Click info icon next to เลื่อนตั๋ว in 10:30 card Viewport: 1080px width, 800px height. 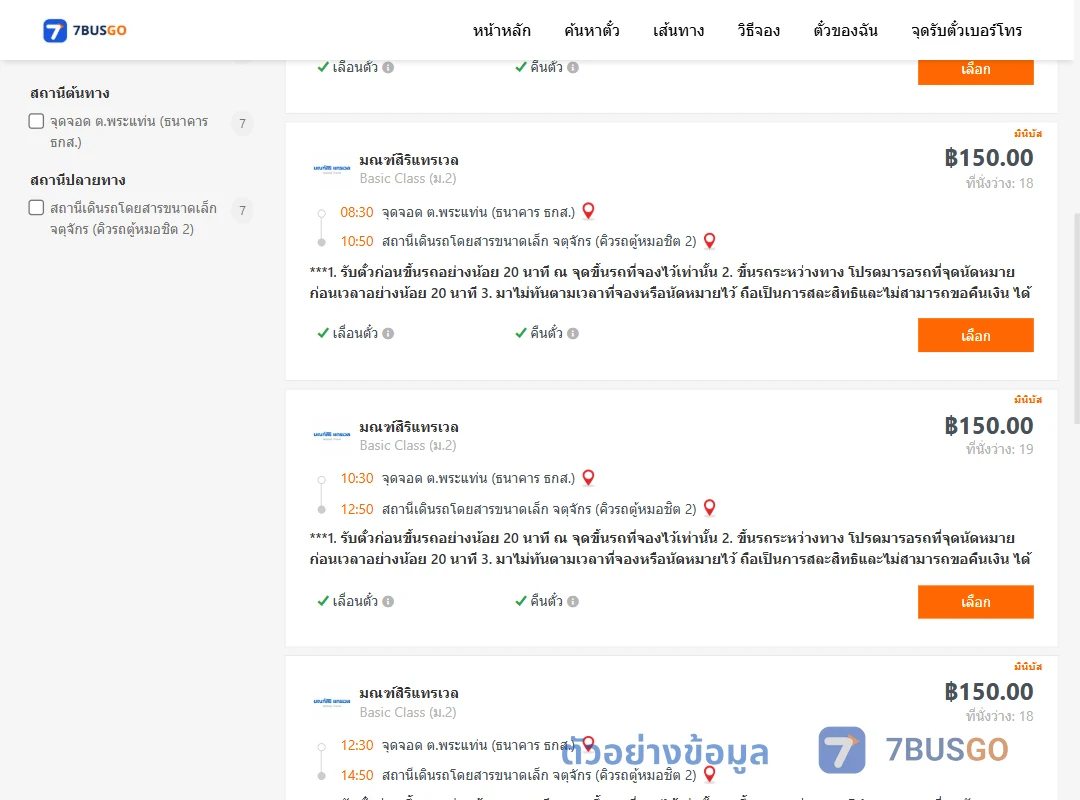[x=388, y=602]
